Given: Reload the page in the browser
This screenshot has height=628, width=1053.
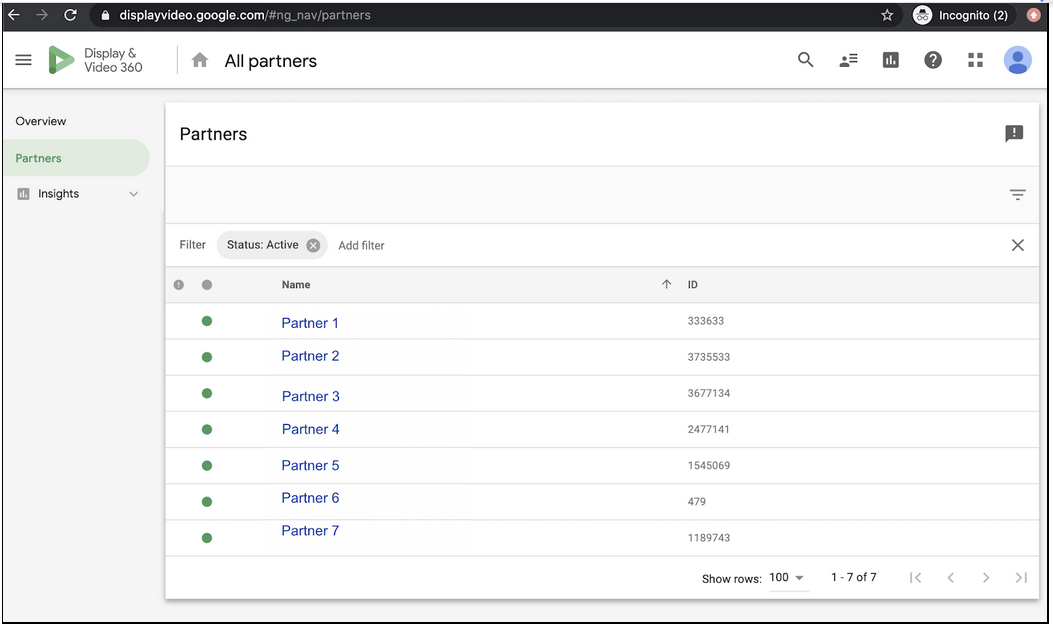Looking at the screenshot, I should point(71,15).
